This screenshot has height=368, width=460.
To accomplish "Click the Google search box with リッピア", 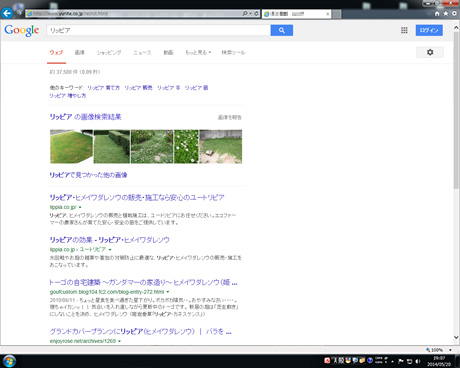I will coord(158,30).
